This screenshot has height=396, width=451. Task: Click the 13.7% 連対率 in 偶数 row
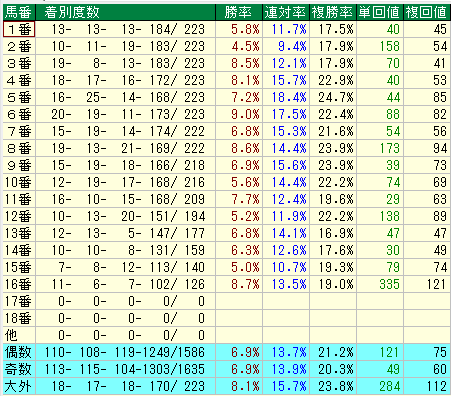click(x=286, y=352)
